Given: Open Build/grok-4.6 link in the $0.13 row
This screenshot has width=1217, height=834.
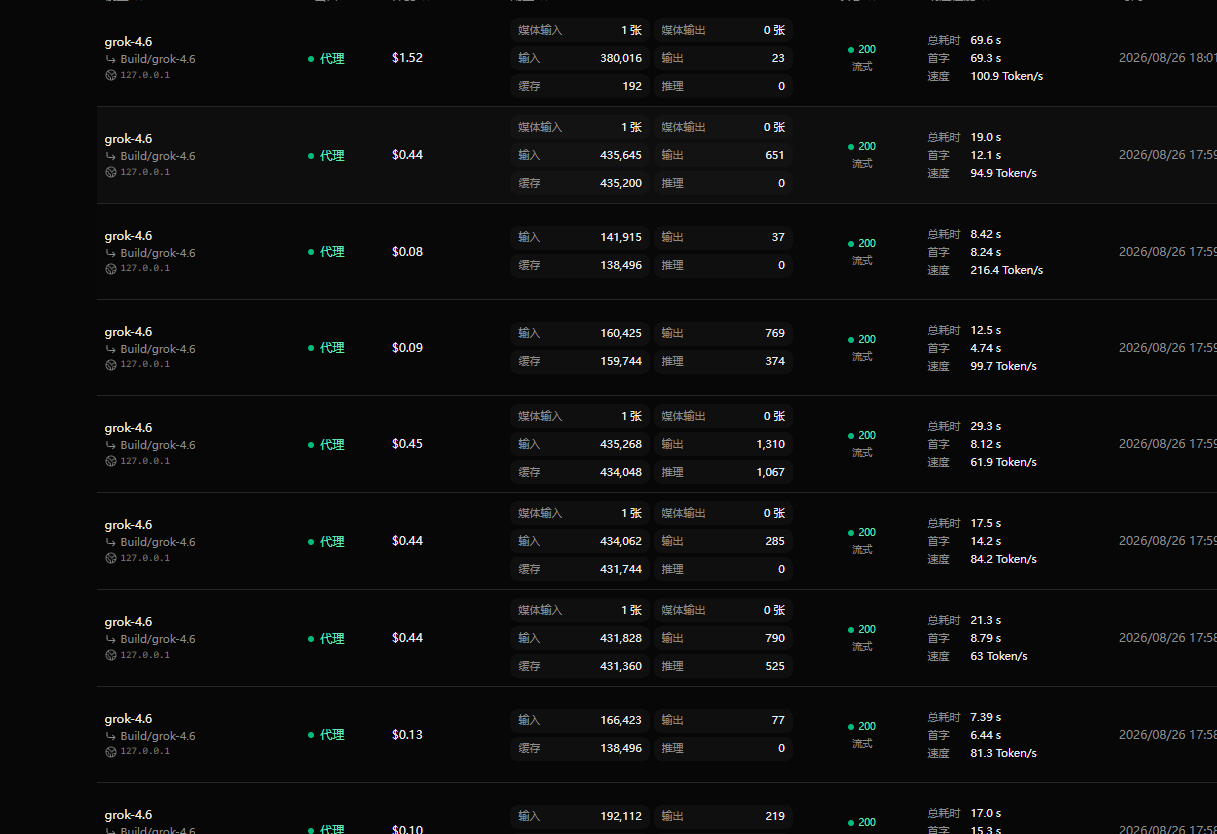Looking at the screenshot, I should [158, 736].
